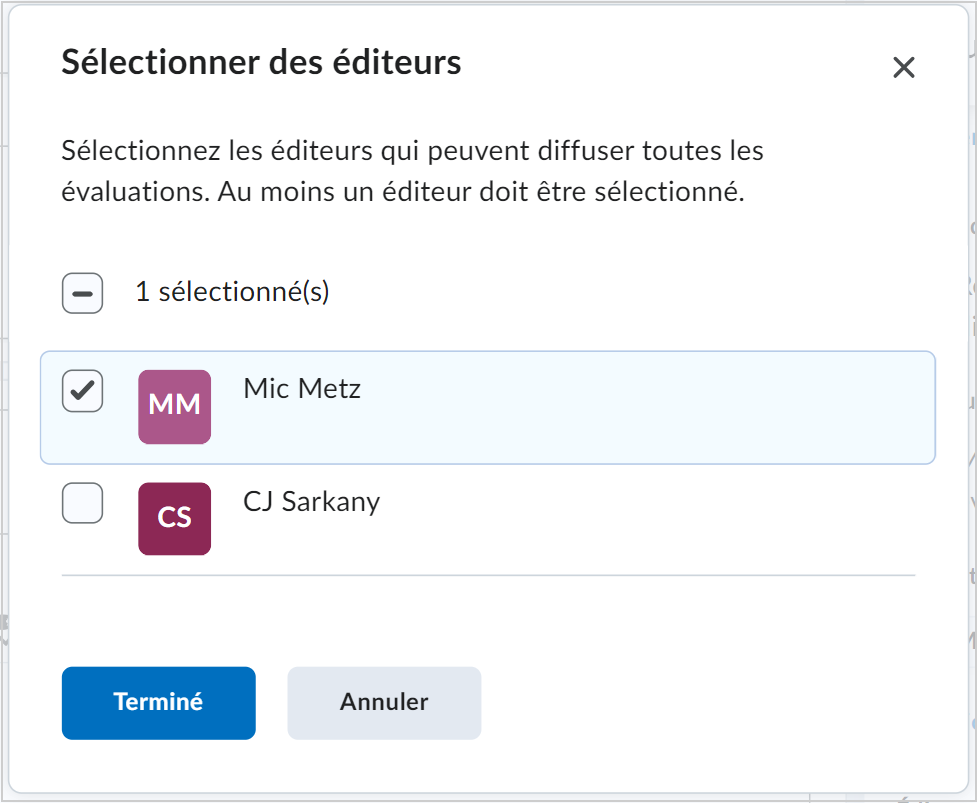Uncheck the Mic Metz checkbox
The width and height of the screenshot is (977, 803).
pos(82,391)
